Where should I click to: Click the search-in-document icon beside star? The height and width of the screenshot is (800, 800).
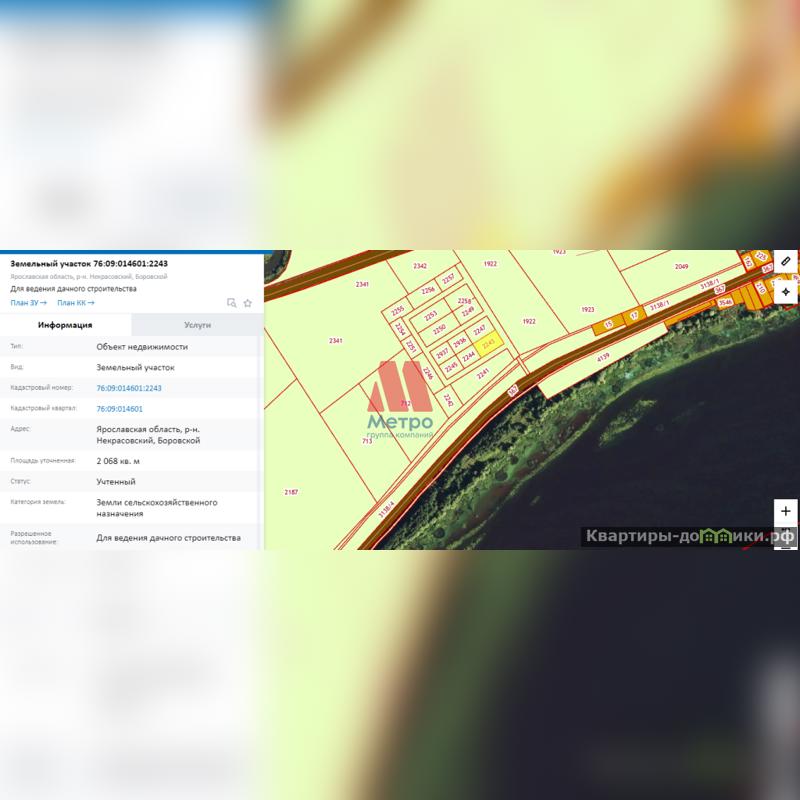tap(231, 302)
